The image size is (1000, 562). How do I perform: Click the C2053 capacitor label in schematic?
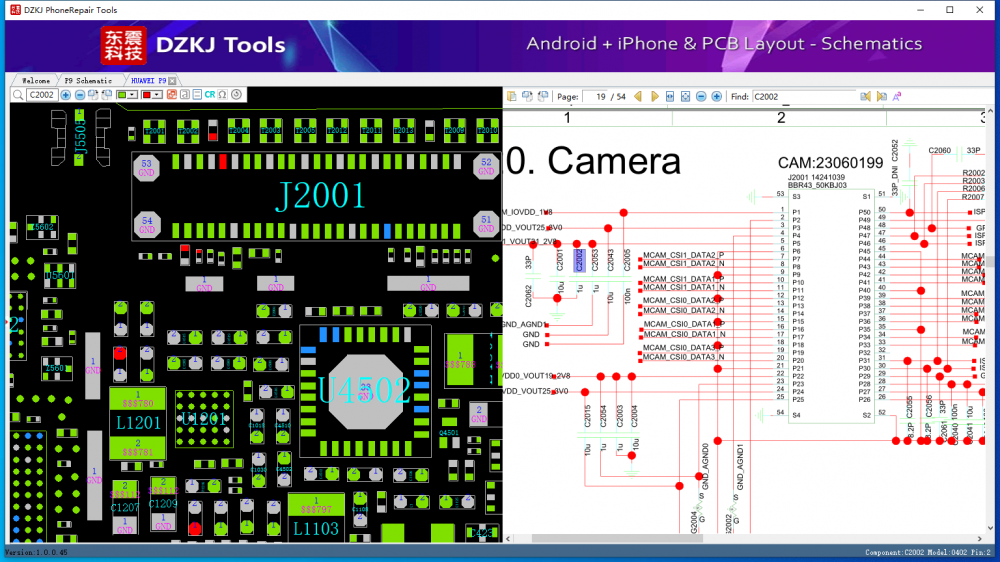point(595,260)
